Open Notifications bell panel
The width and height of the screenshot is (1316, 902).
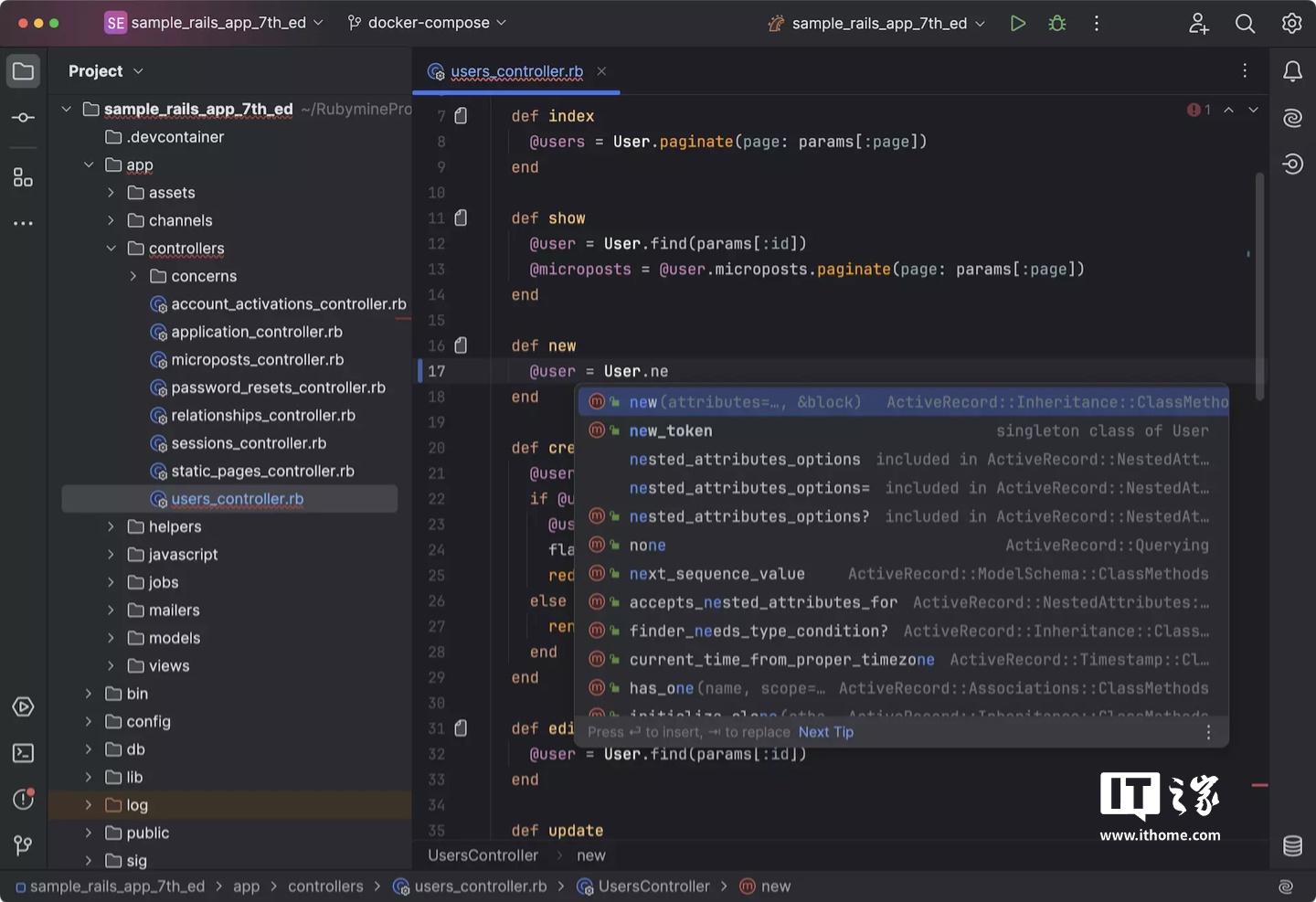(x=1292, y=71)
